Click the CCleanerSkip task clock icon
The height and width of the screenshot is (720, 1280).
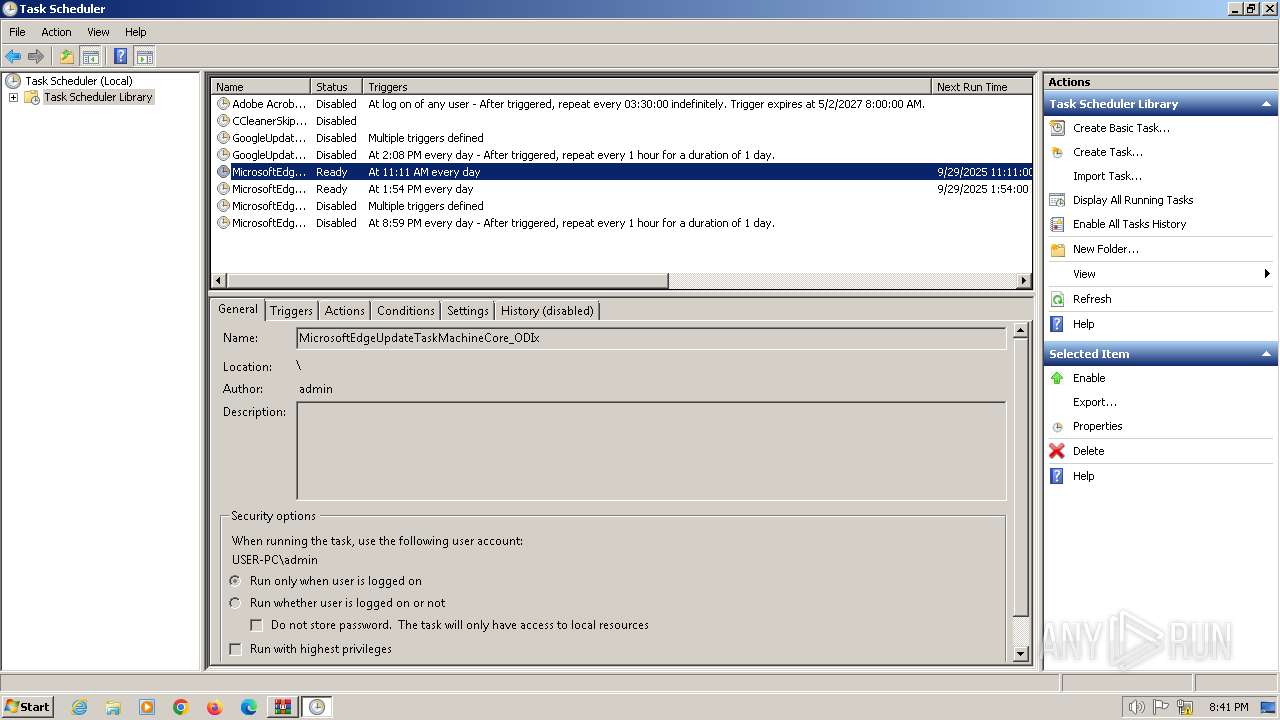click(223, 121)
